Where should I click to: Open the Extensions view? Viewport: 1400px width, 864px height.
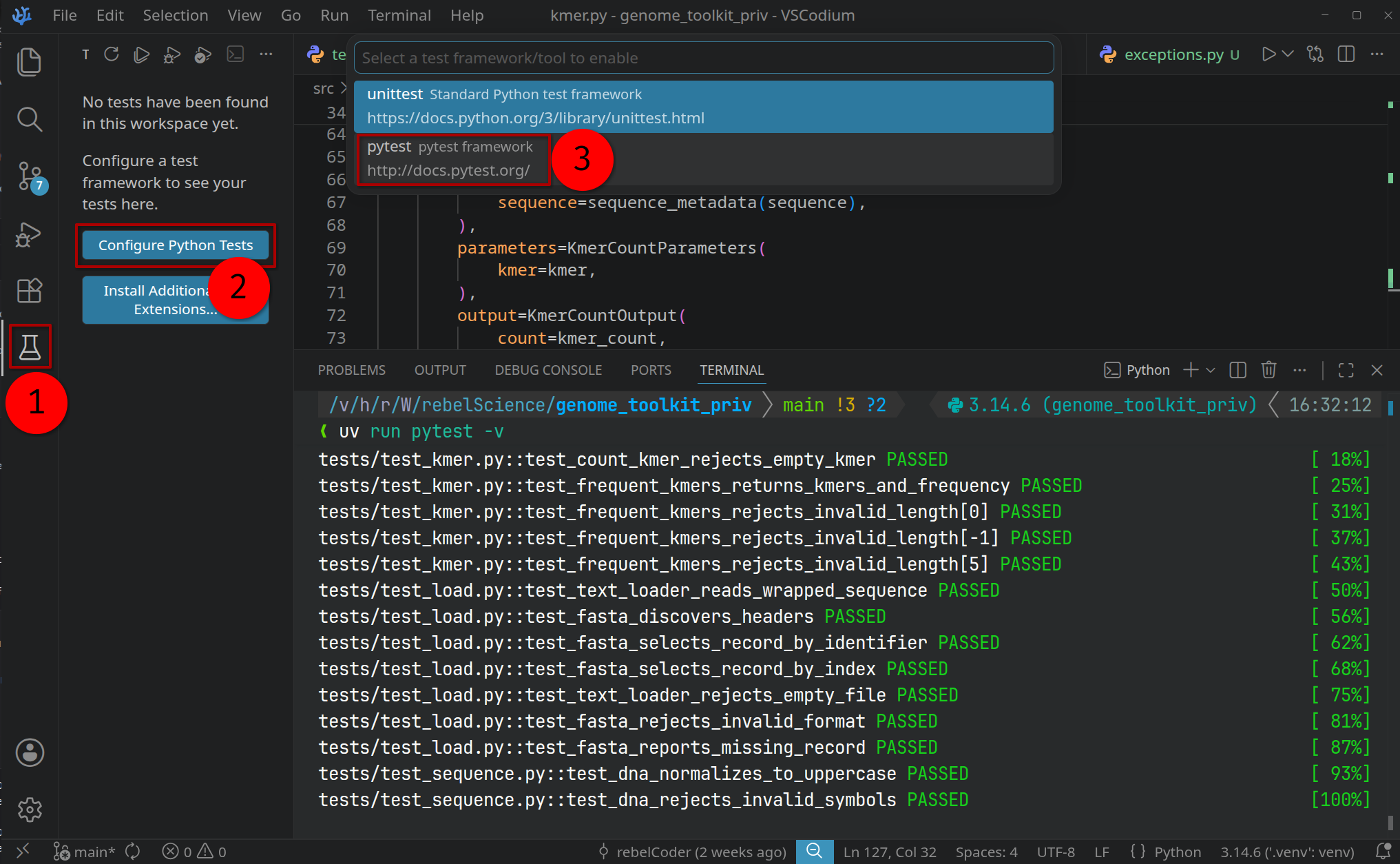click(x=29, y=291)
